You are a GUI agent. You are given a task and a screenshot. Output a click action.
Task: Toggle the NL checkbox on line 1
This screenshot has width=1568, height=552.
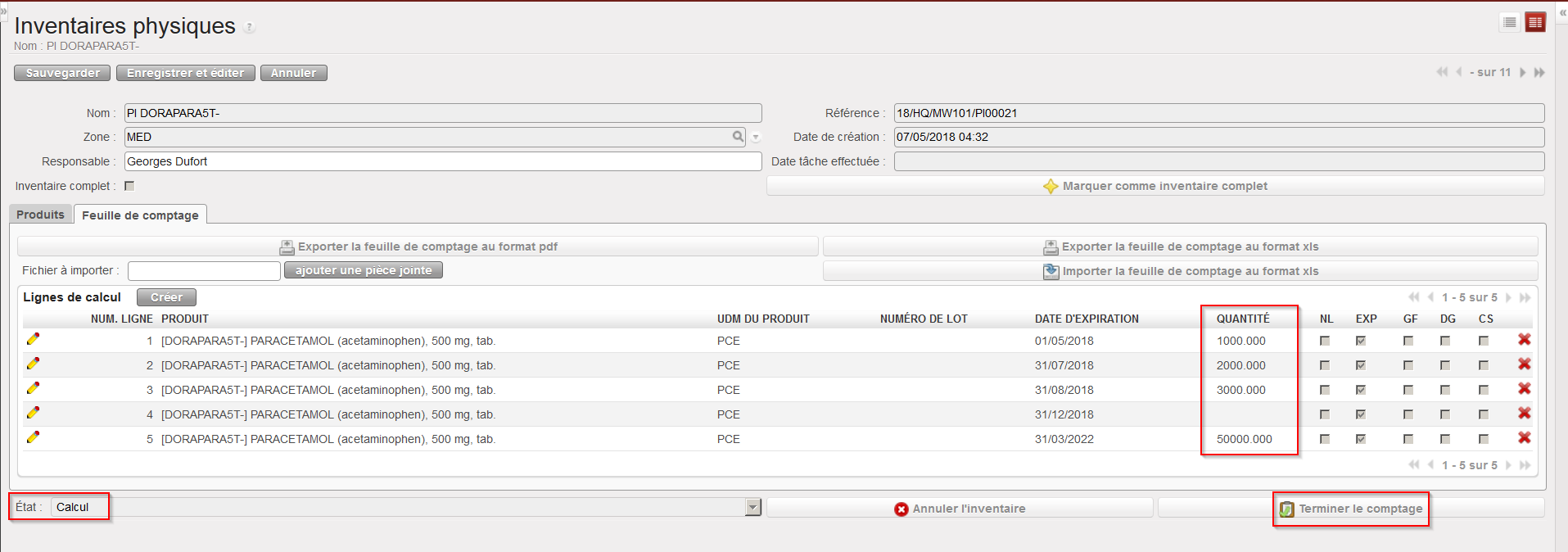pyautogui.click(x=1325, y=341)
